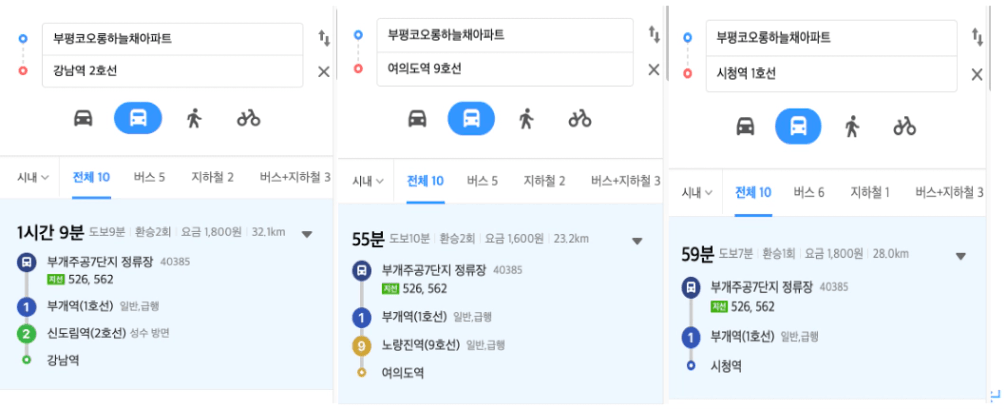Viewport: 1007px width, 409px height.
Task: Expand the 59분 route details
Action: (961, 256)
